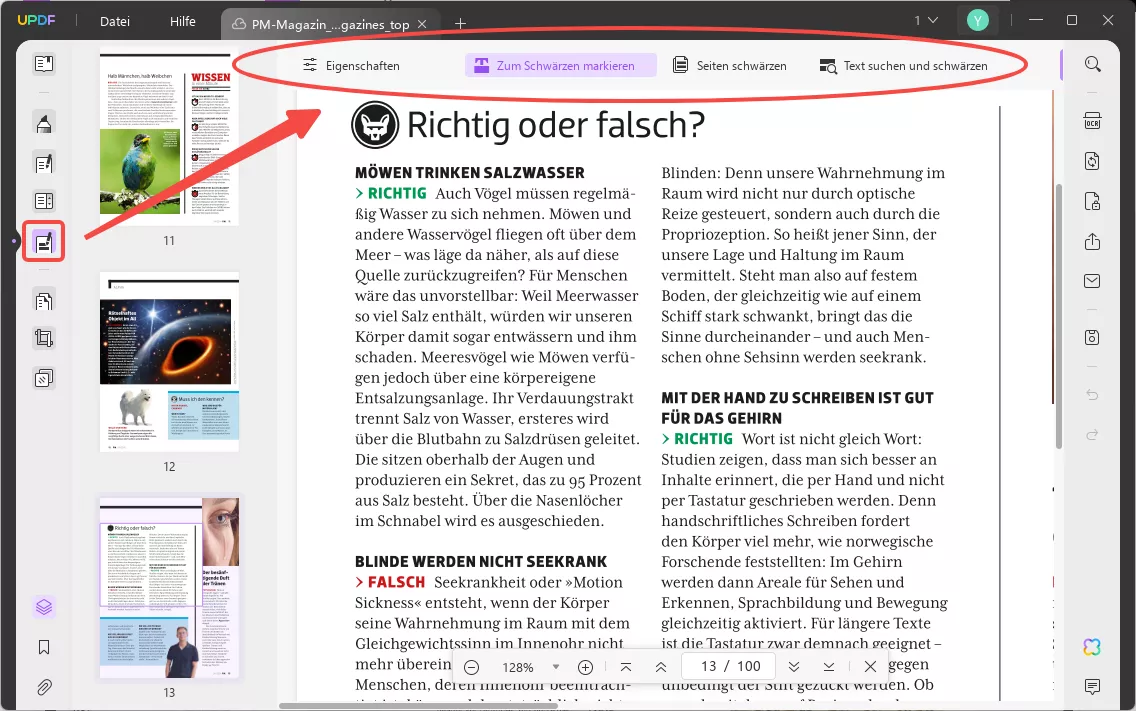Open the UPDF AI assistant
1136x711 pixels.
[x=1093, y=646]
